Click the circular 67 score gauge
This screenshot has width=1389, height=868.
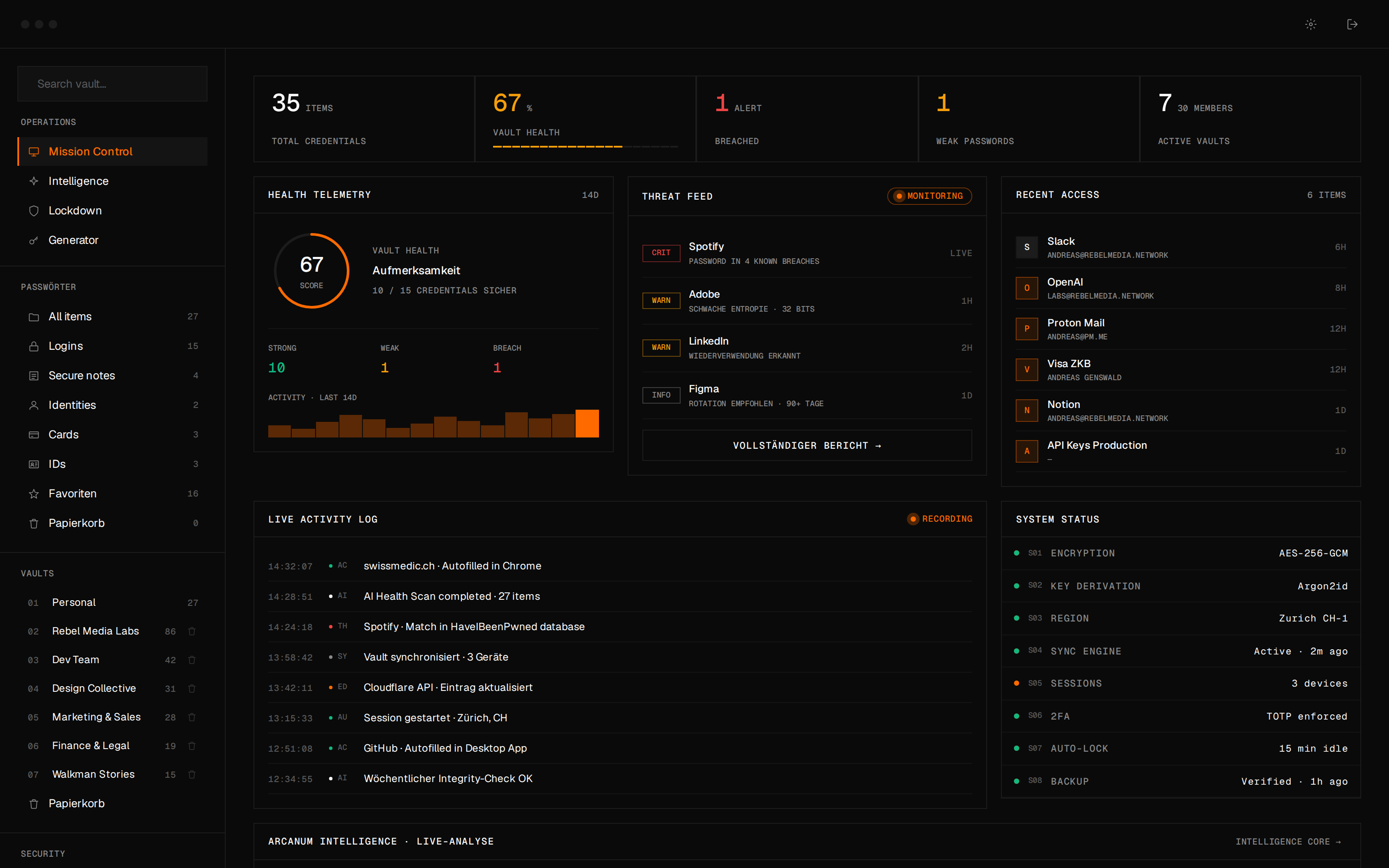click(x=312, y=270)
